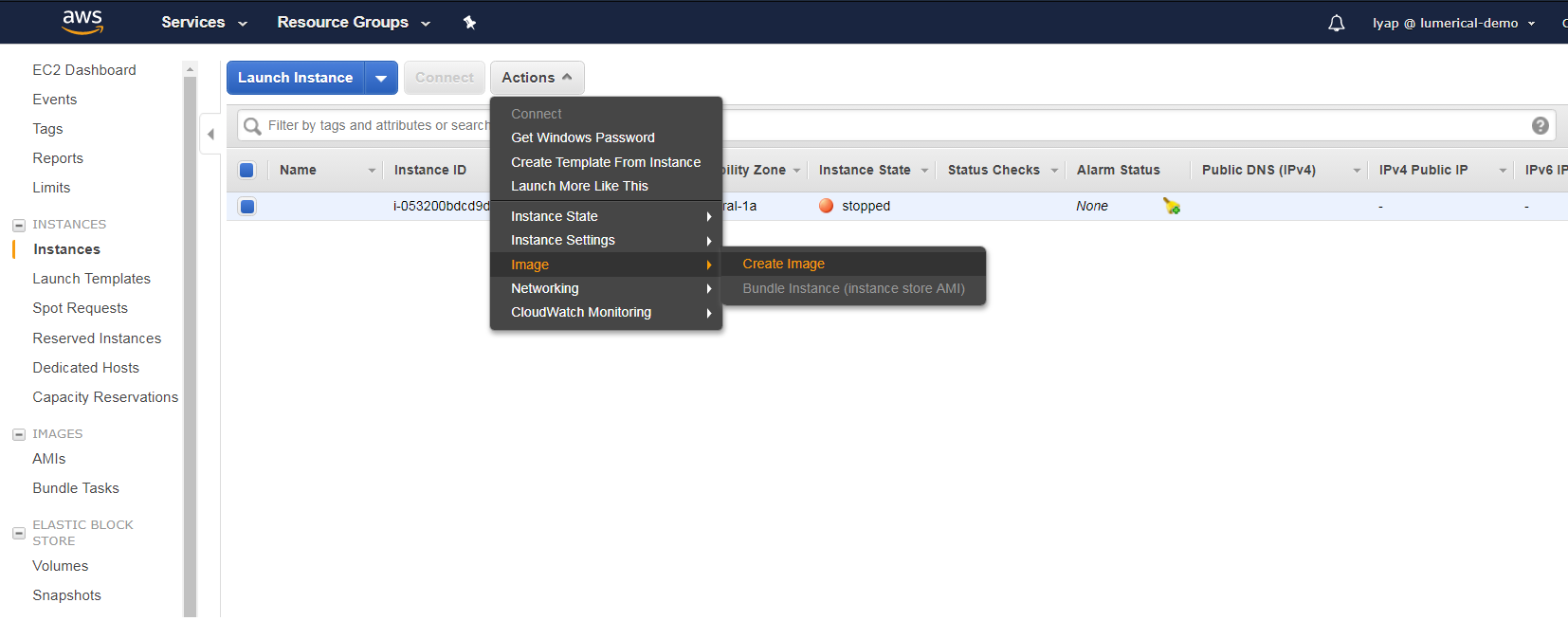This screenshot has height=621, width=1568.
Task: Open the Services dropdown
Action: tap(204, 23)
